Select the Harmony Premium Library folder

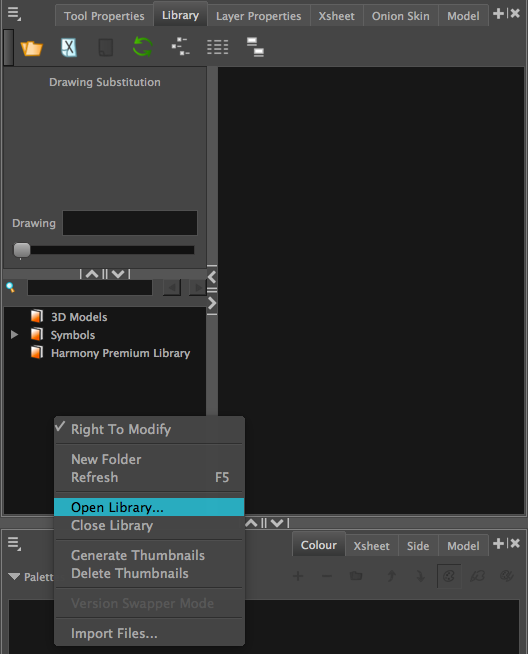(120, 353)
